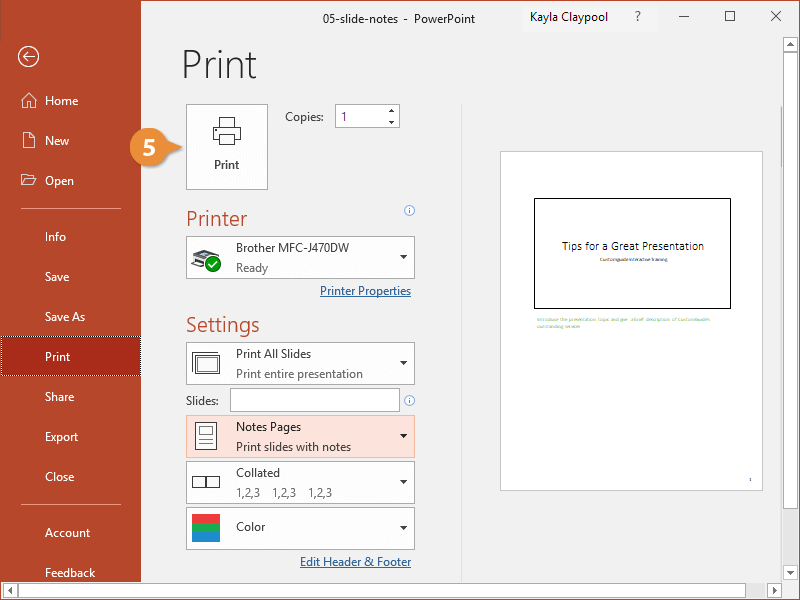The height and width of the screenshot is (600, 800).
Task: Increase copies with the up stepper arrow
Action: click(390, 110)
